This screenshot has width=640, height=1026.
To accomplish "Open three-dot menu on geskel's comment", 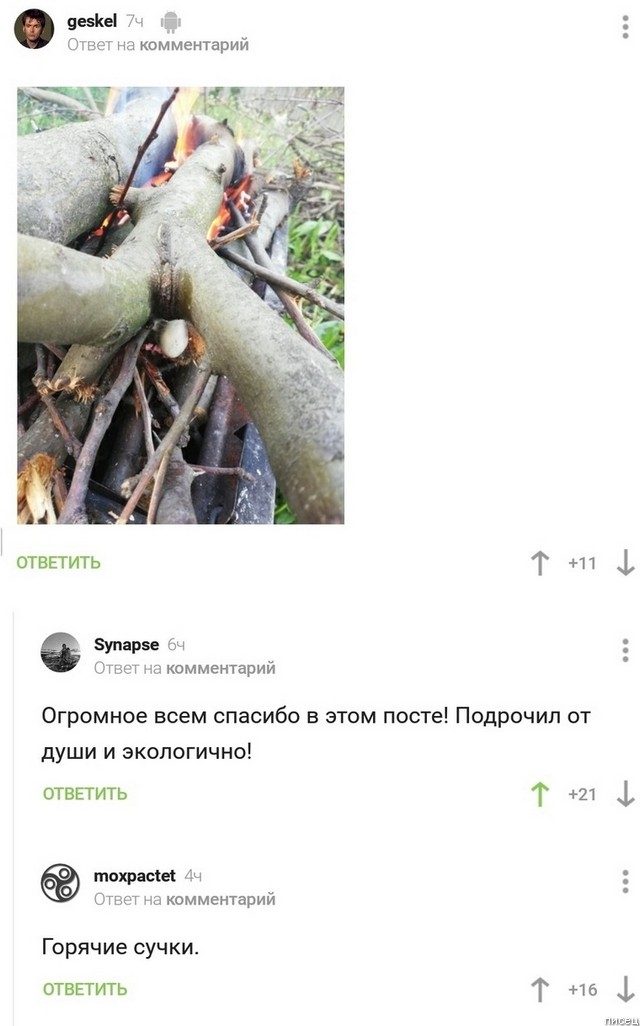I will coord(626,27).
